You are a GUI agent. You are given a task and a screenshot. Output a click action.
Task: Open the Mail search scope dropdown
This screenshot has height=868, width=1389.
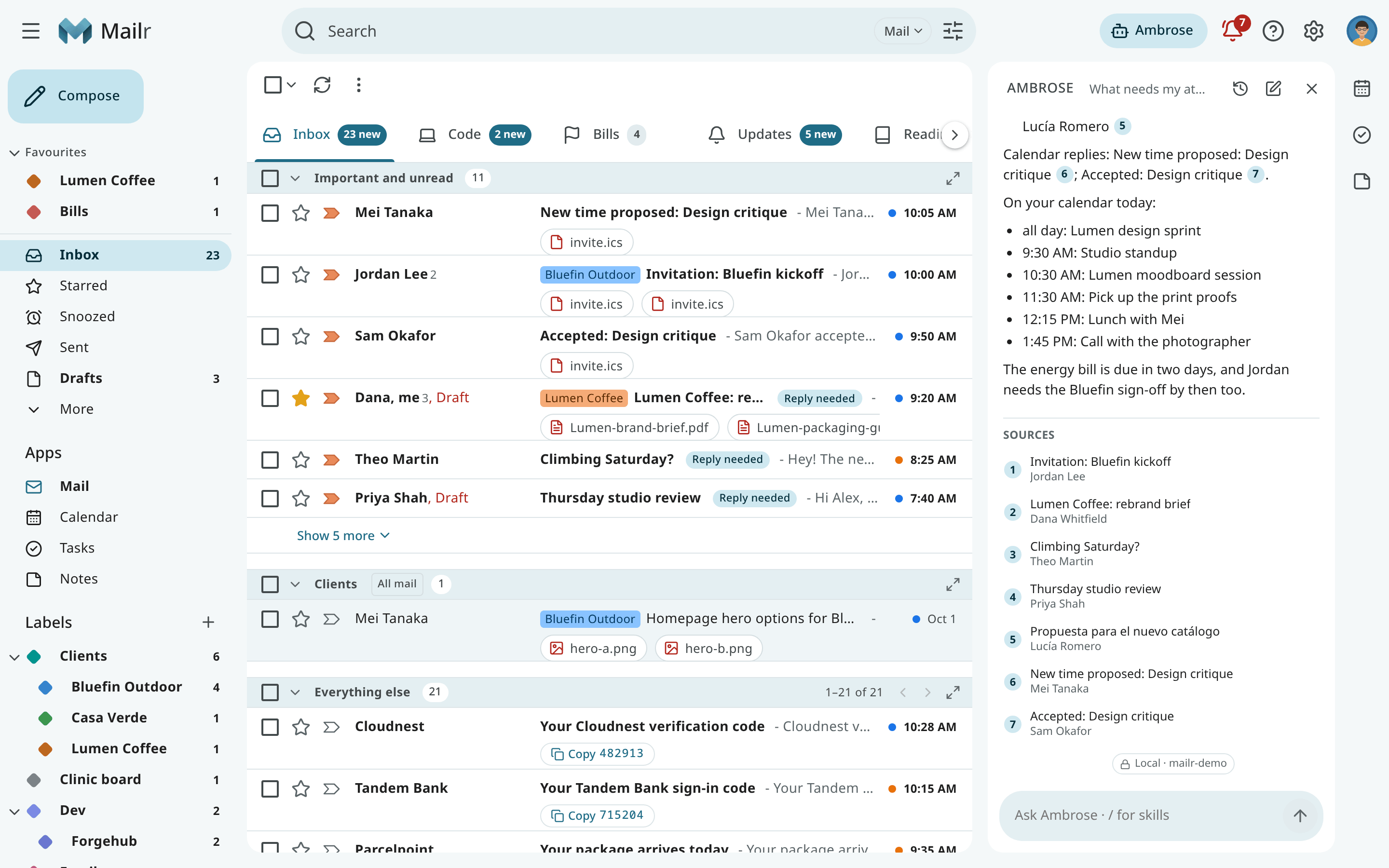[902, 31]
